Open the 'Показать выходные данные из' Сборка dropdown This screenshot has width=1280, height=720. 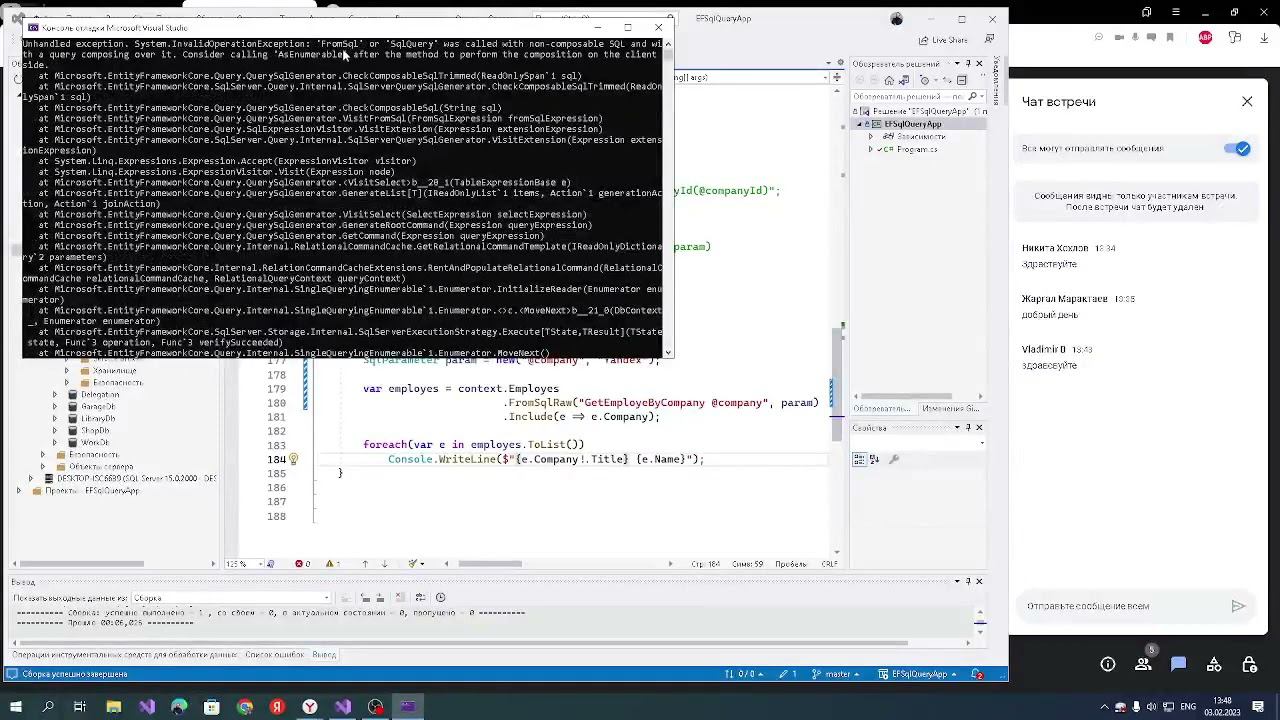coord(231,598)
